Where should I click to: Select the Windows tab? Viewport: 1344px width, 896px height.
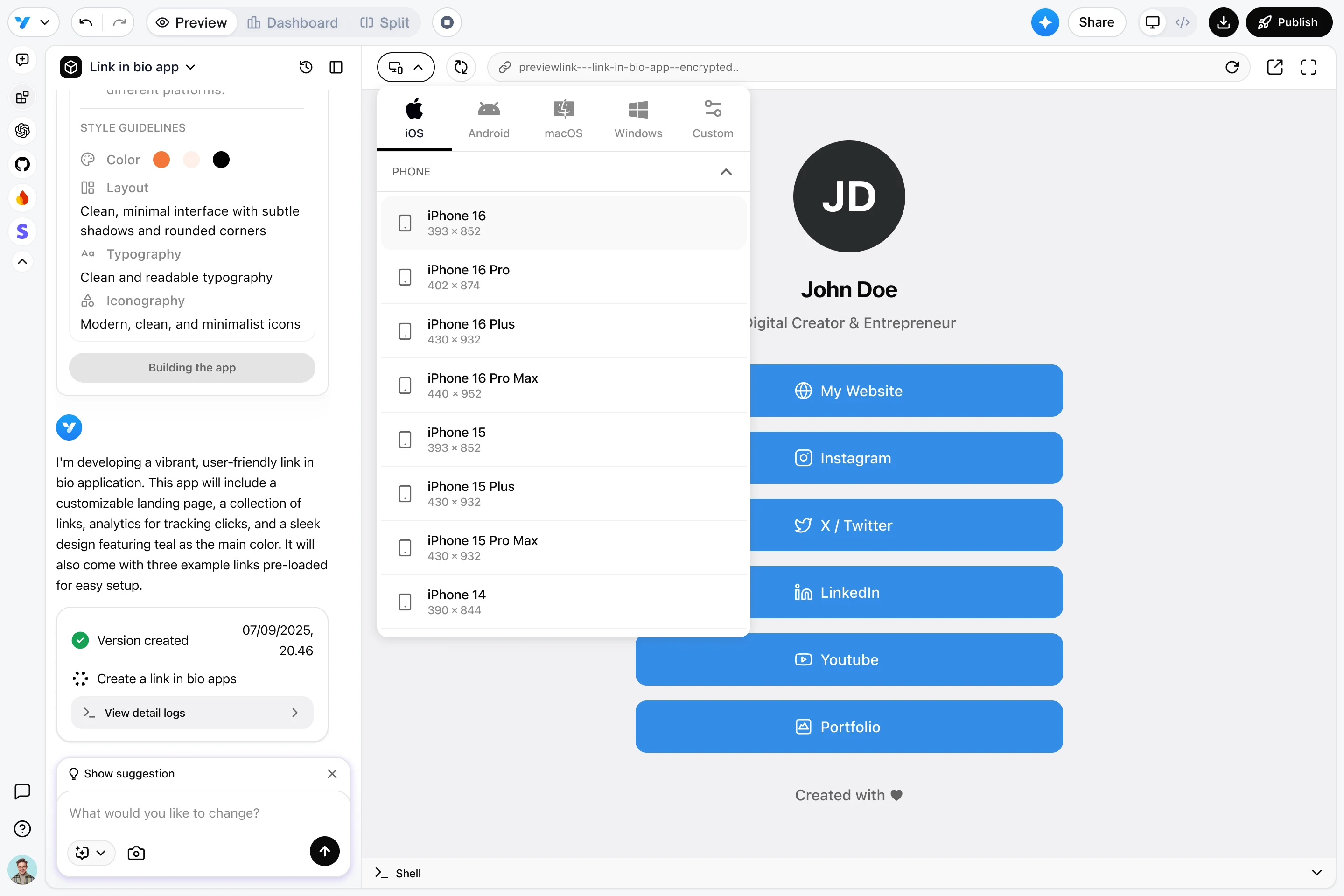tap(638, 119)
